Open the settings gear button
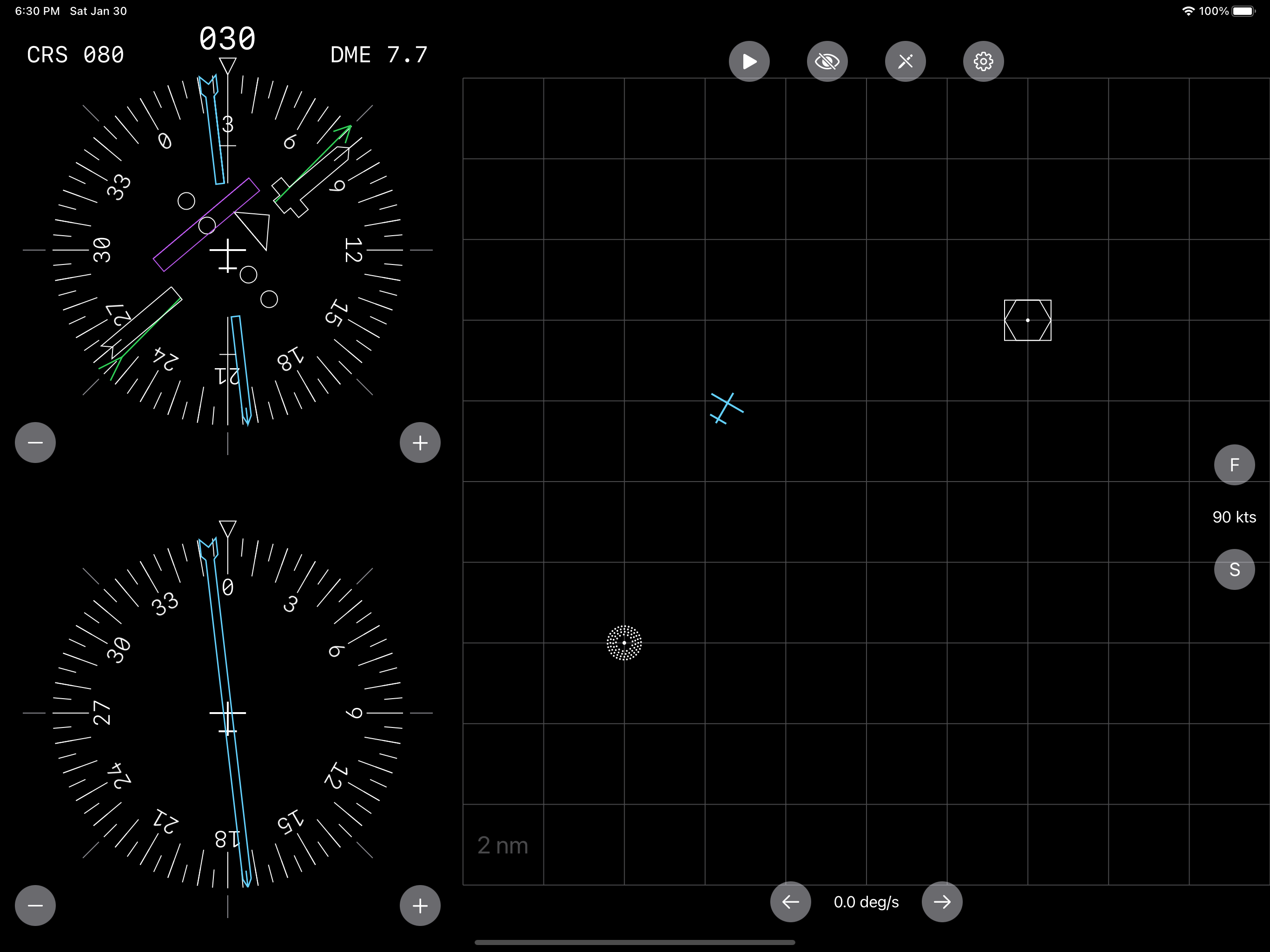This screenshot has width=1270, height=952. 983,61
